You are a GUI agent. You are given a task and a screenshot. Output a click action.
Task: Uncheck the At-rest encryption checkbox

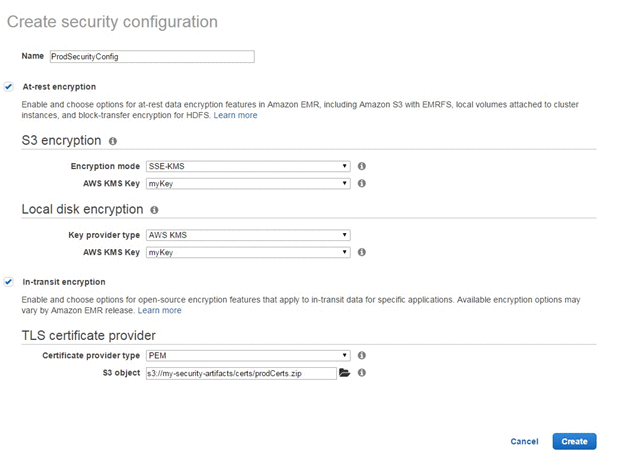tap(8, 87)
